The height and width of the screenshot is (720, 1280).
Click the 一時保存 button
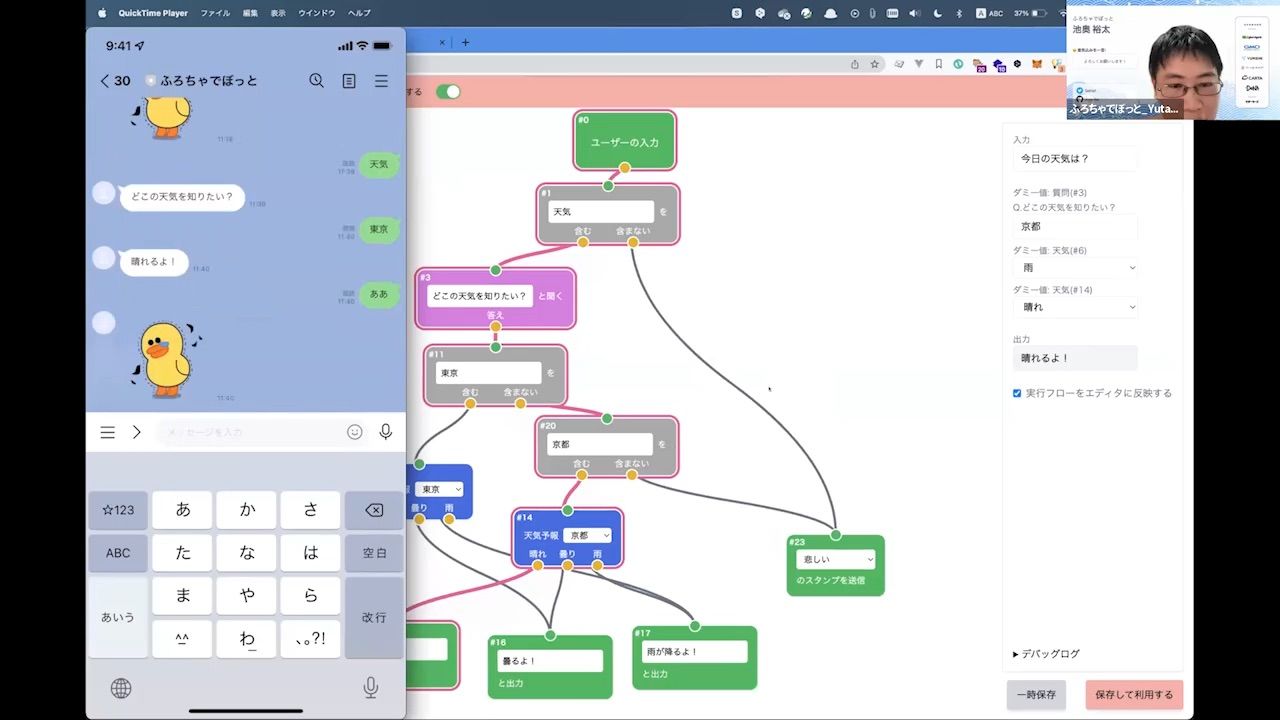[x=1036, y=695]
